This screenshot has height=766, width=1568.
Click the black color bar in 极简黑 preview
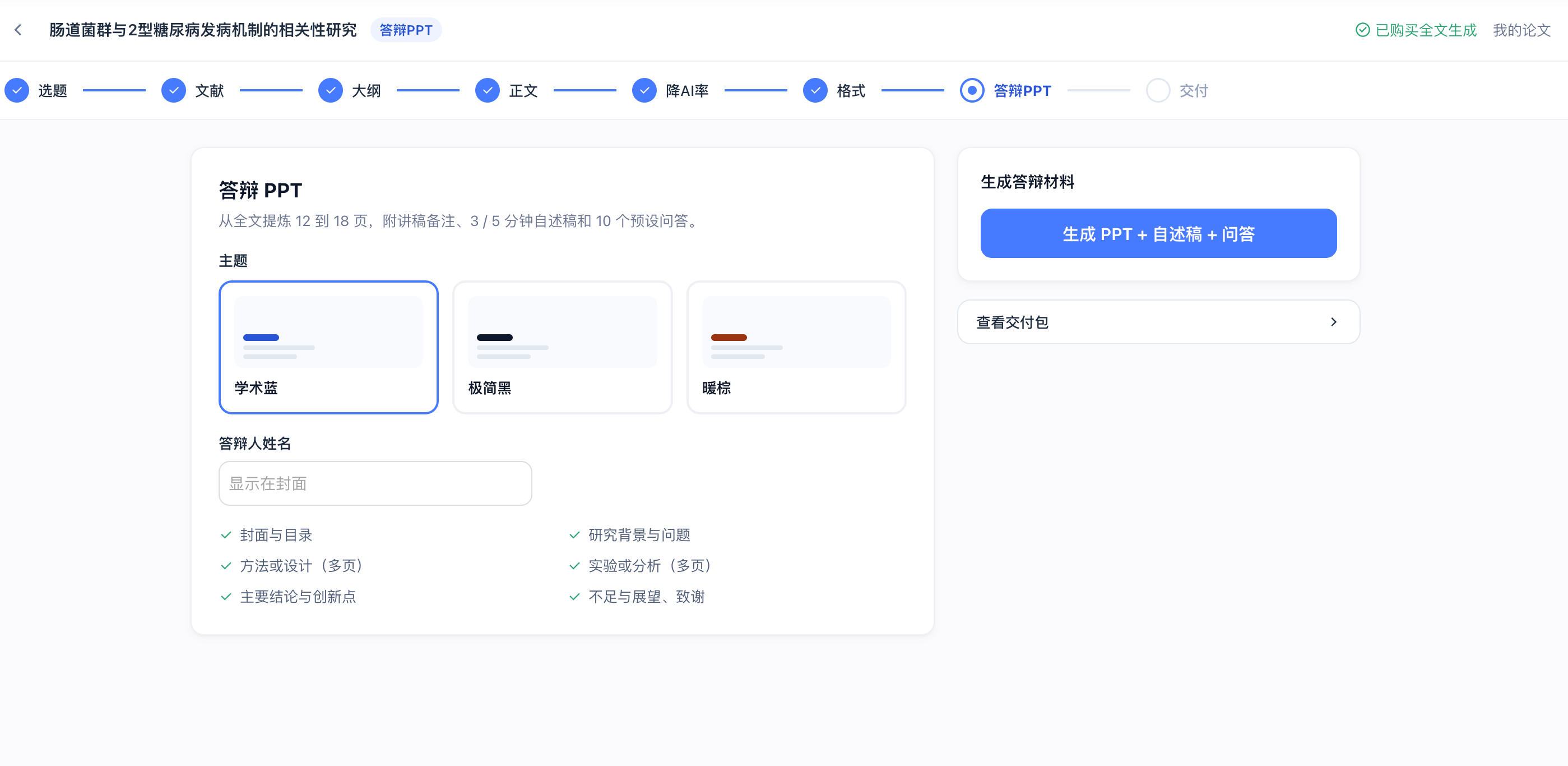[x=495, y=338]
